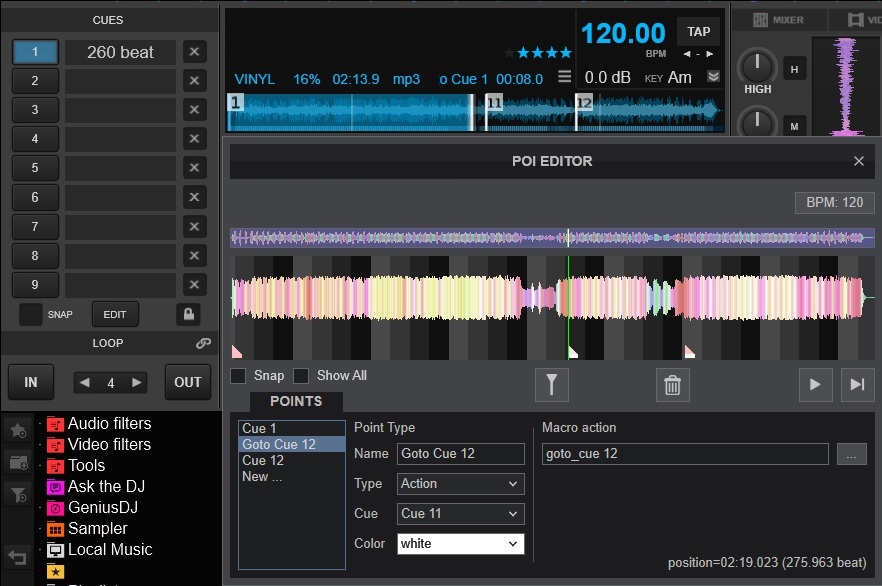Select the POINTS tab
882x586 pixels.
click(x=296, y=401)
